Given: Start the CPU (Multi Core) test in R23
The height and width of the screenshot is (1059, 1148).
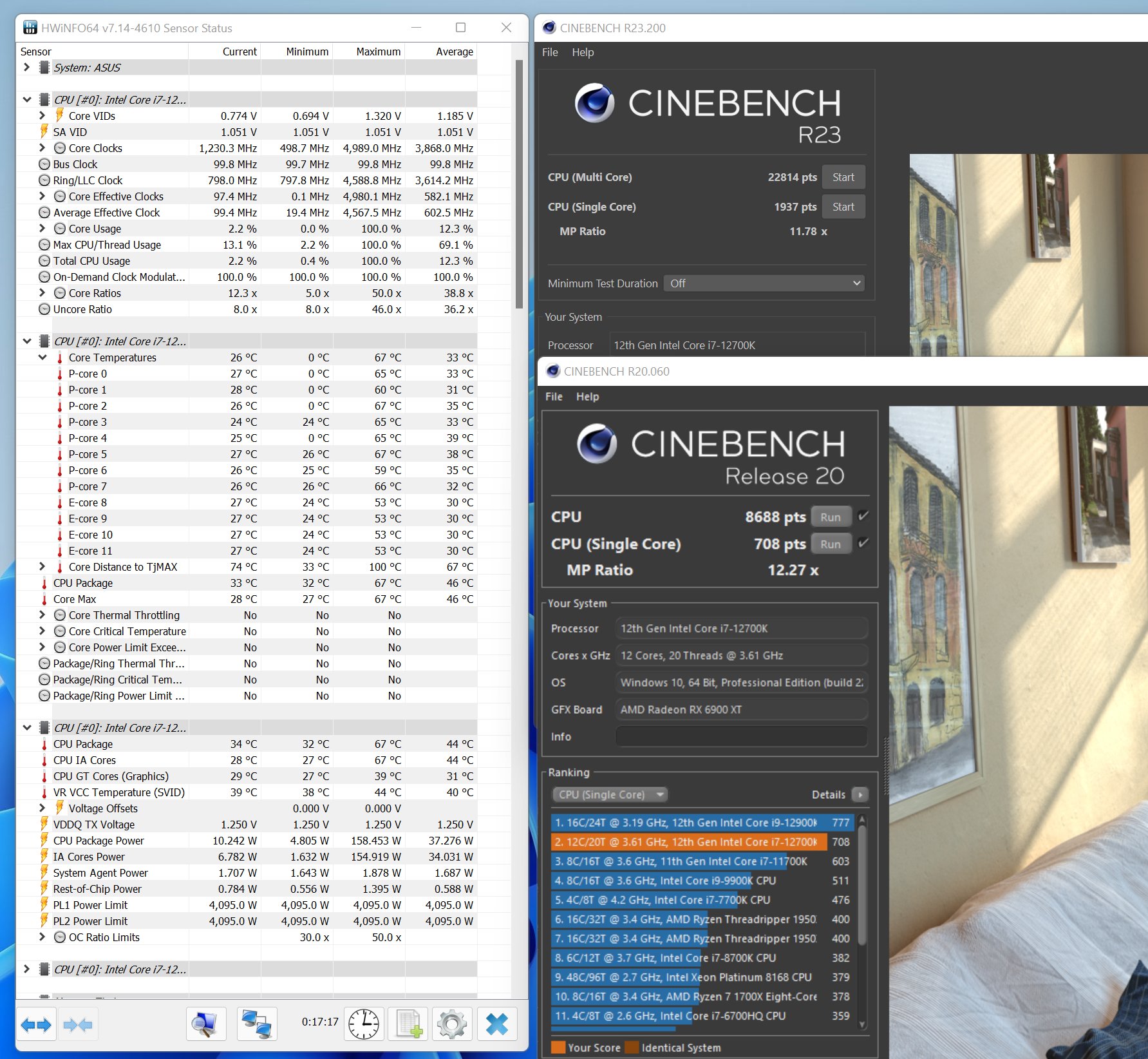Looking at the screenshot, I should [x=843, y=177].
